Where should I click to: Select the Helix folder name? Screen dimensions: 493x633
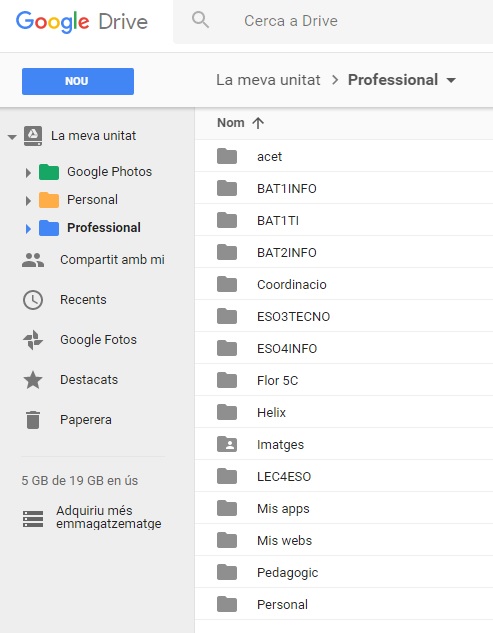(x=271, y=413)
